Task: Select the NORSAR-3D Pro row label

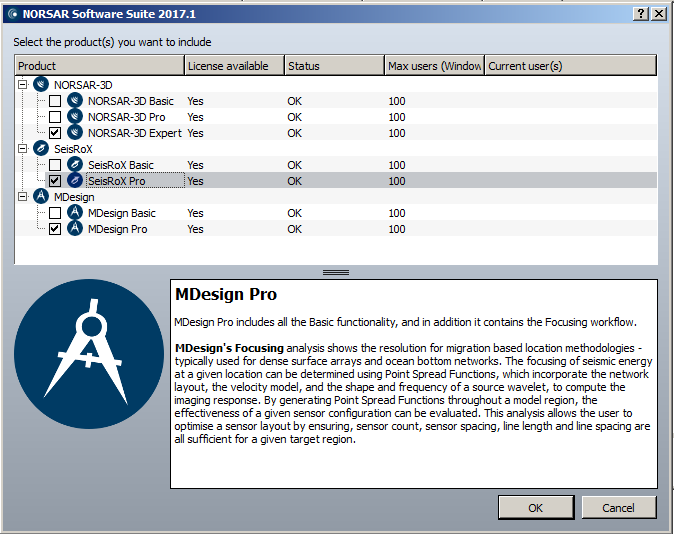Action: click(x=126, y=117)
